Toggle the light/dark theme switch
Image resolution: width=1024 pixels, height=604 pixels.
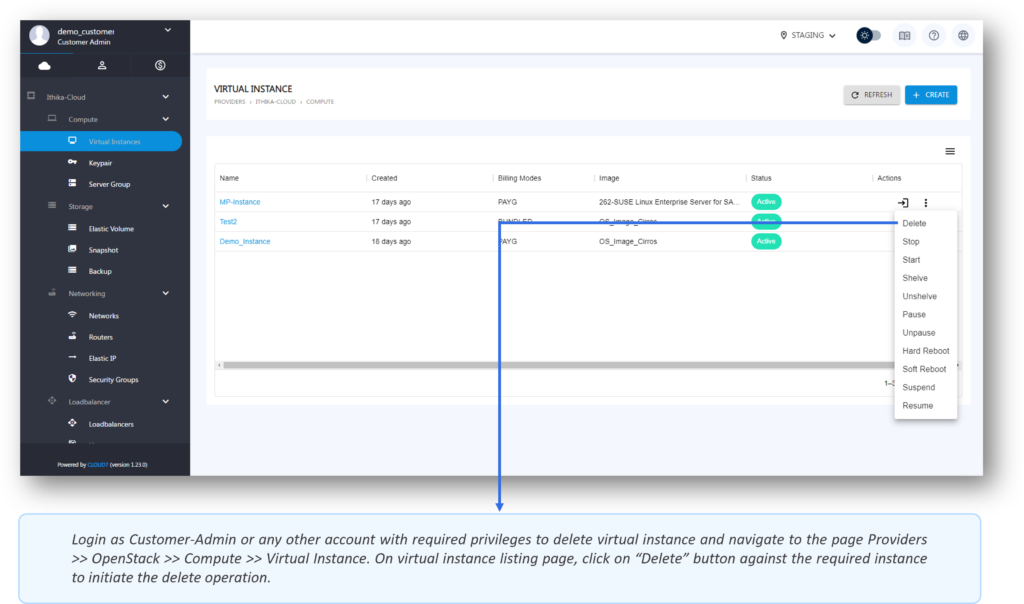point(869,35)
